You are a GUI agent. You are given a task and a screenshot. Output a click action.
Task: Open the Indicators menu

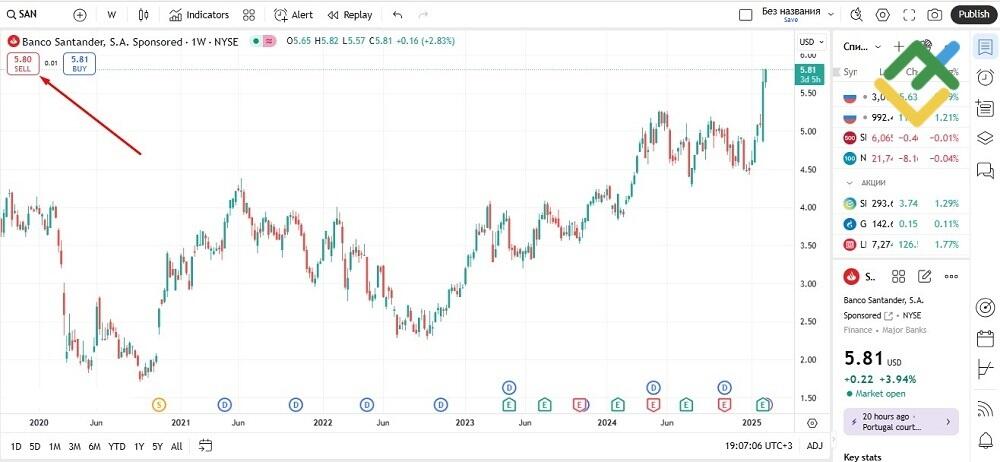click(199, 15)
